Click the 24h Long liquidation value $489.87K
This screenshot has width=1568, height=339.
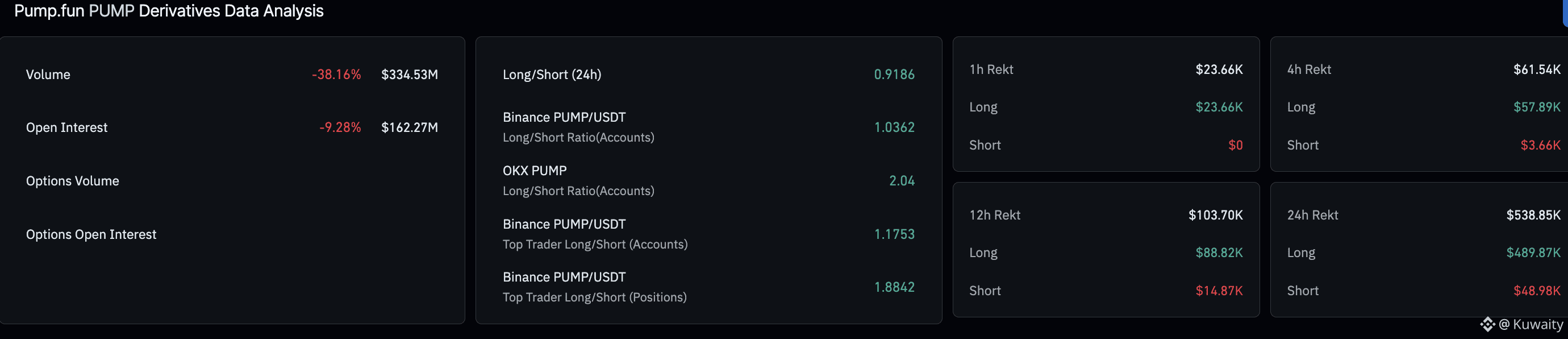point(1533,253)
